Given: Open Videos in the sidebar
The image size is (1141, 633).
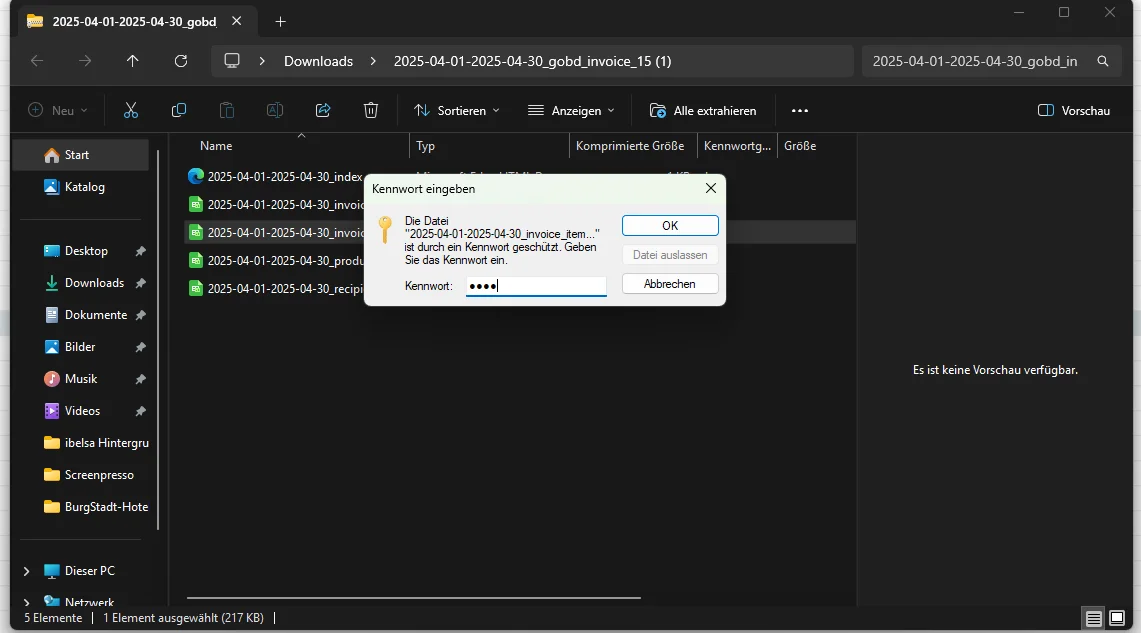Looking at the screenshot, I should 82,411.
